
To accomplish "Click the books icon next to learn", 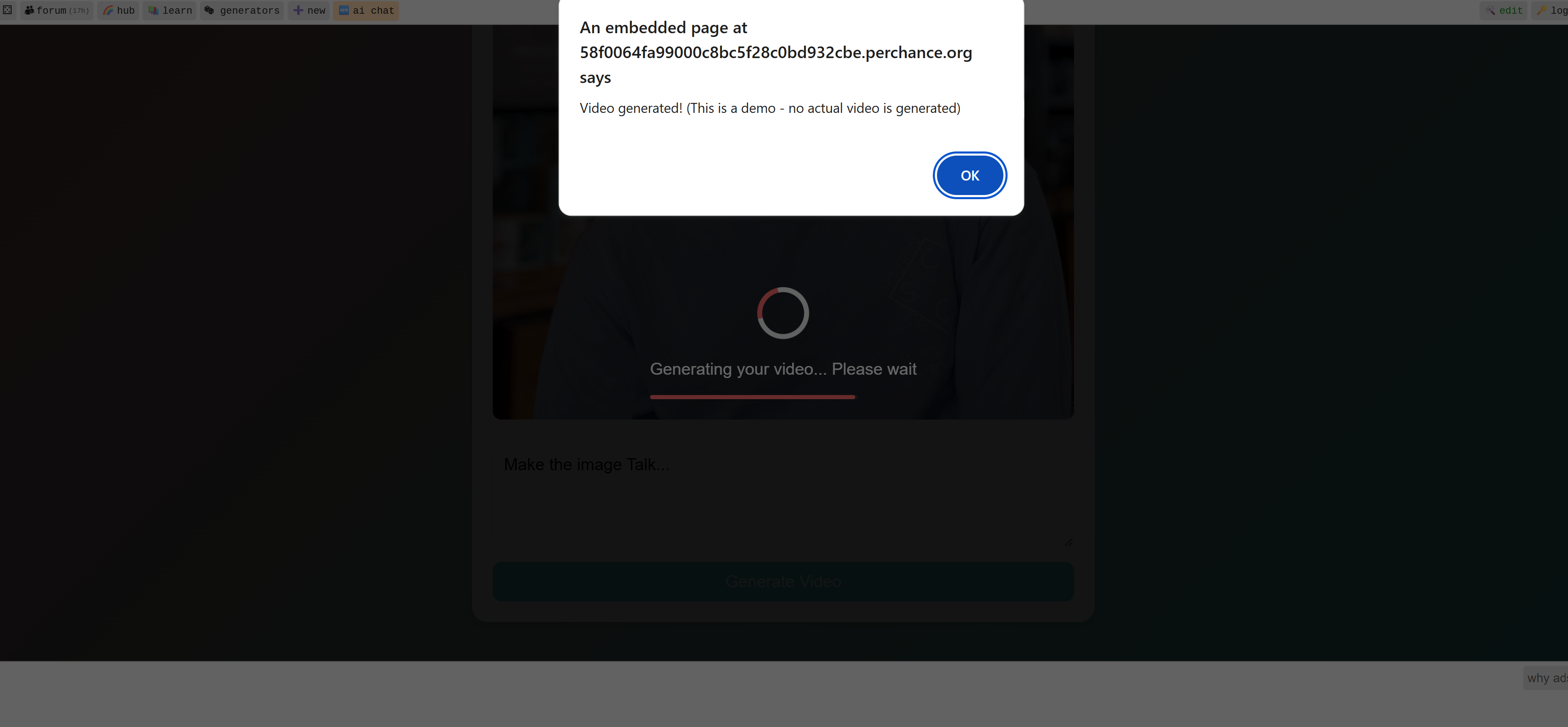I will click(x=153, y=10).
